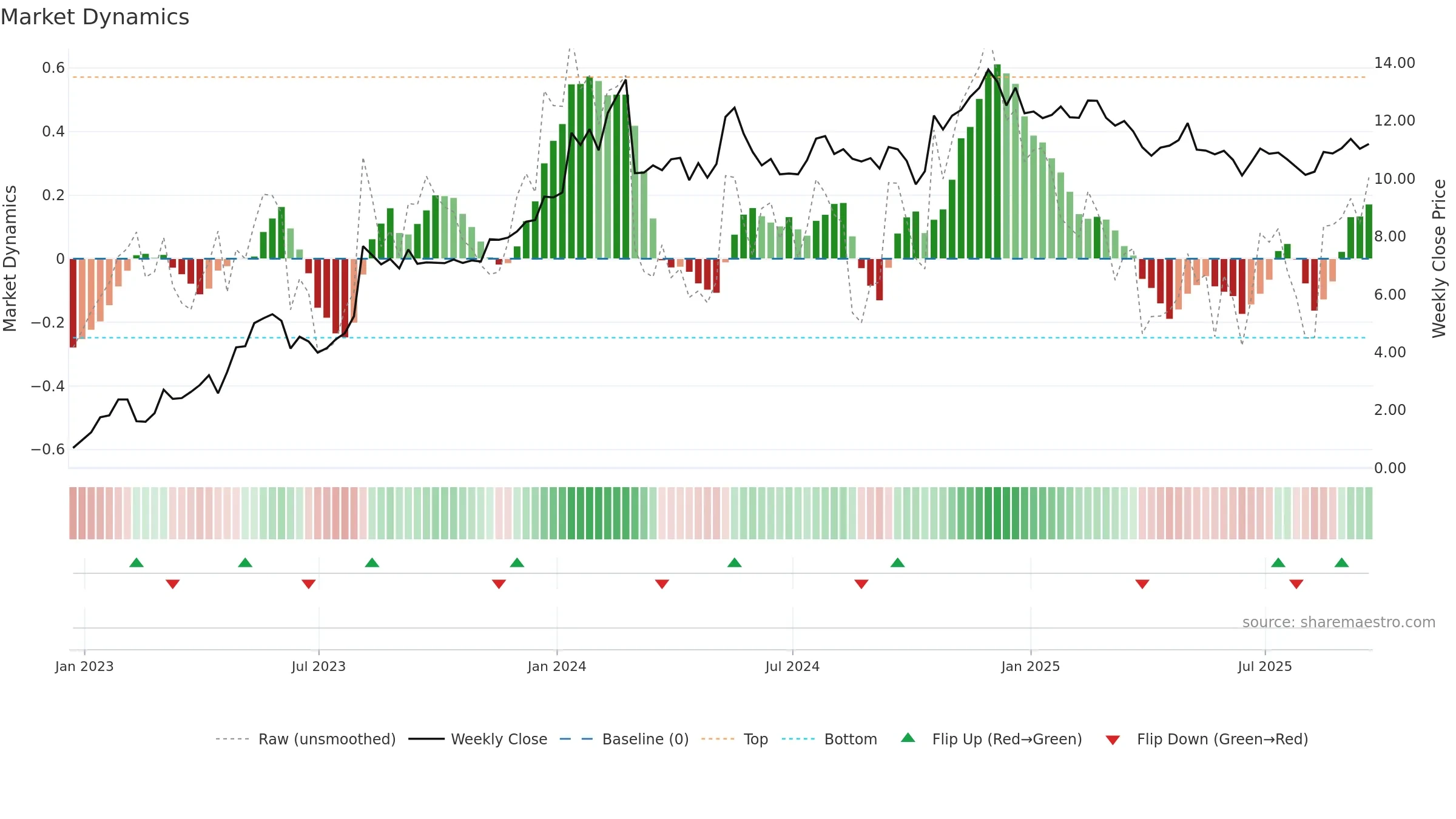Click the 10.00 tick on price axis

tap(1395, 179)
